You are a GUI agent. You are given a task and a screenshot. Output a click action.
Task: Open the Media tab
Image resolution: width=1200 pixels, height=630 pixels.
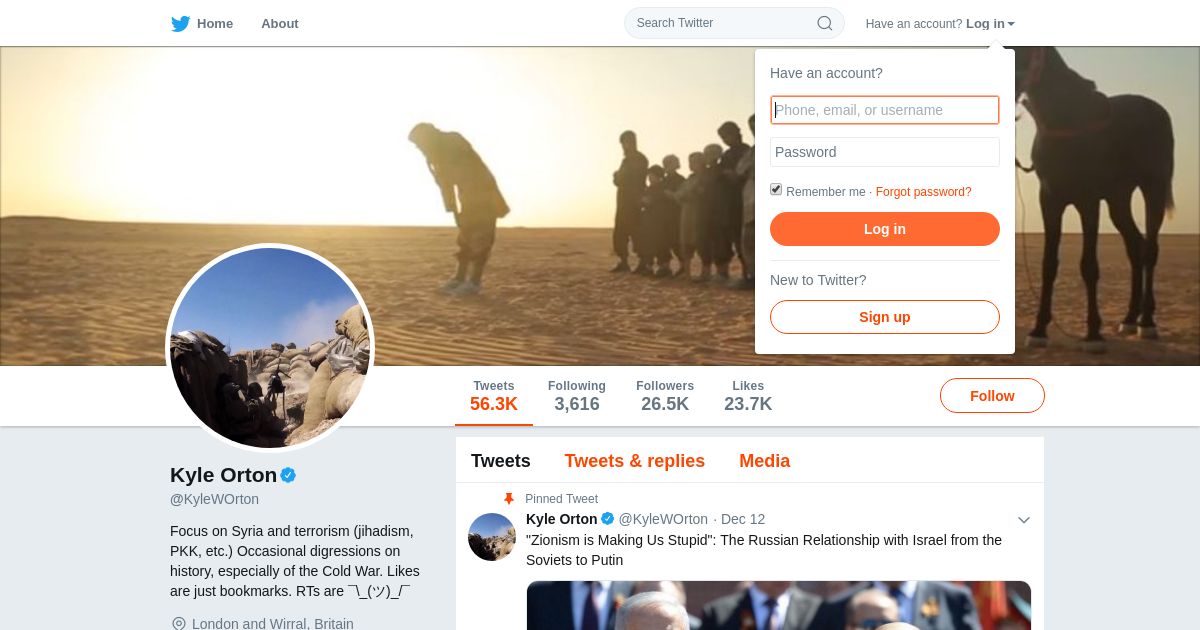[765, 461]
